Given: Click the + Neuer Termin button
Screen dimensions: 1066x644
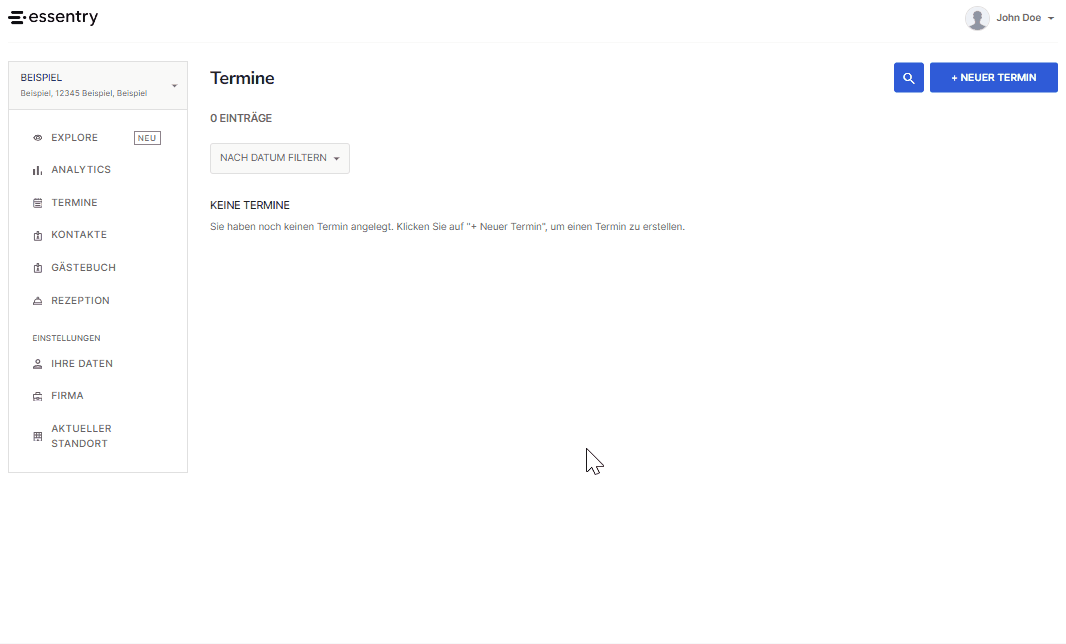Looking at the screenshot, I should (x=993, y=78).
